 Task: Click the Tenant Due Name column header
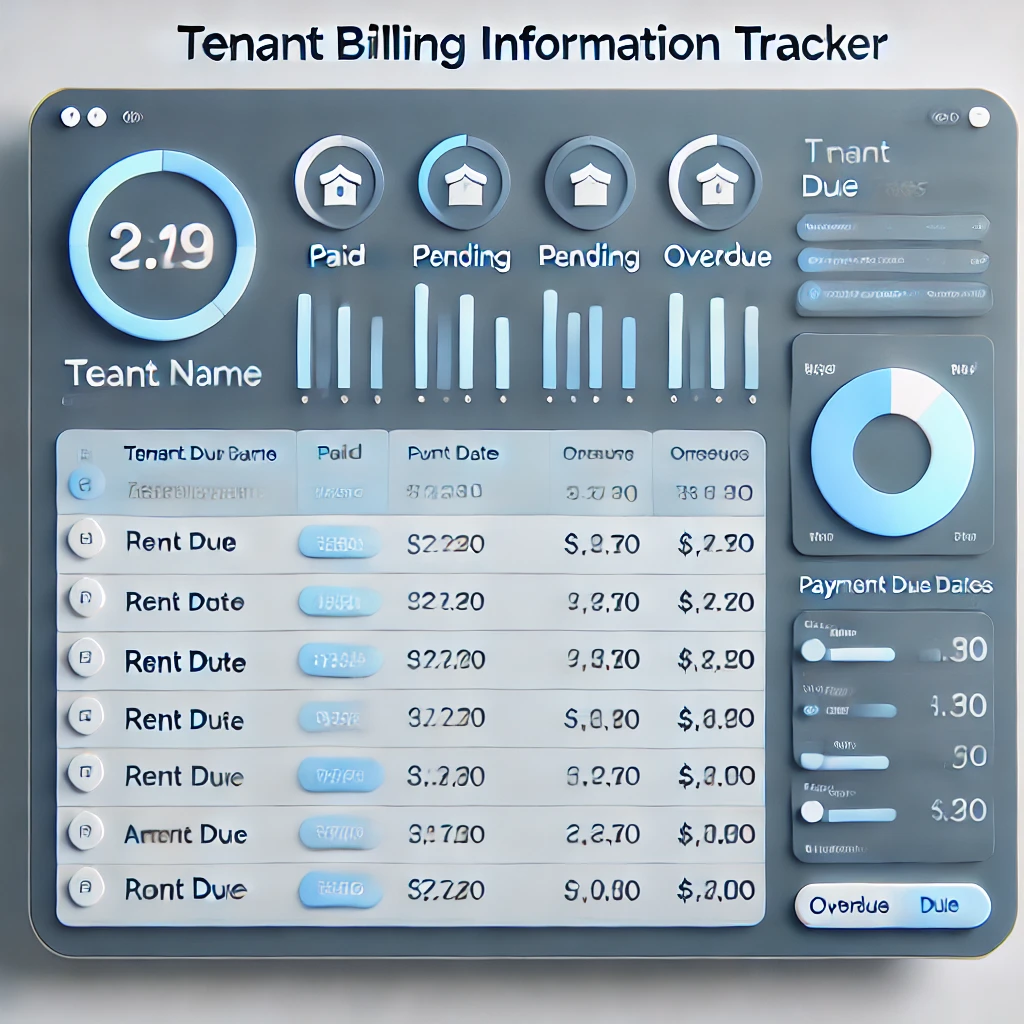pyautogui.click(x=200, y=453)
